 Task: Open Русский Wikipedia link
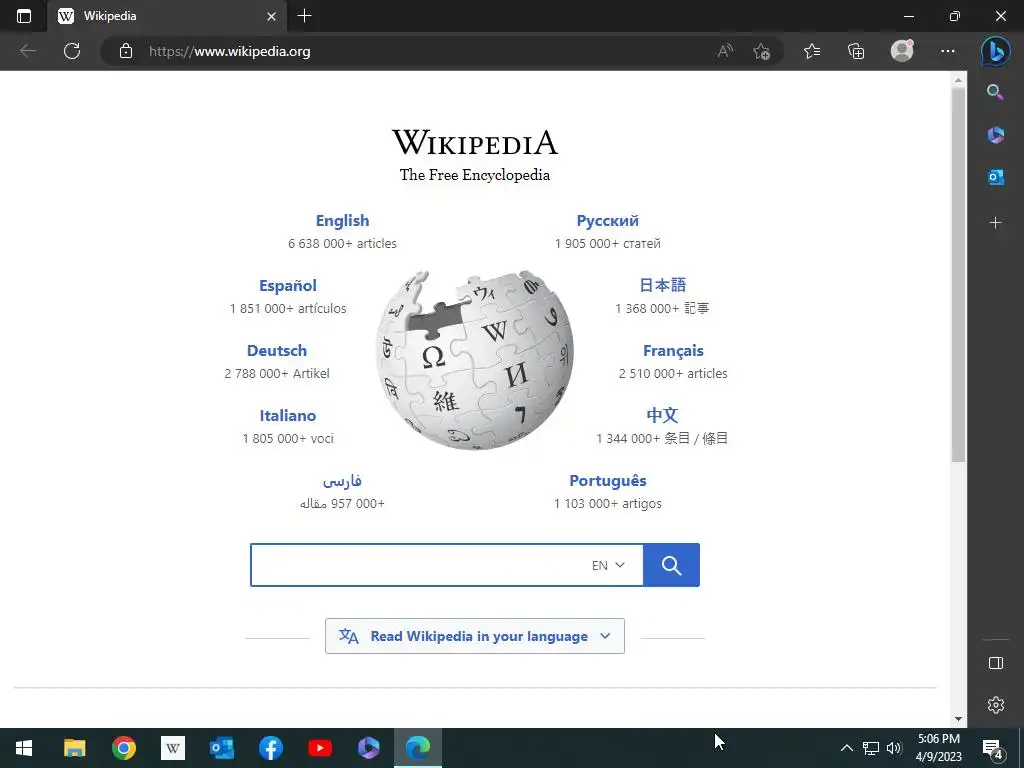pos(607,221)
